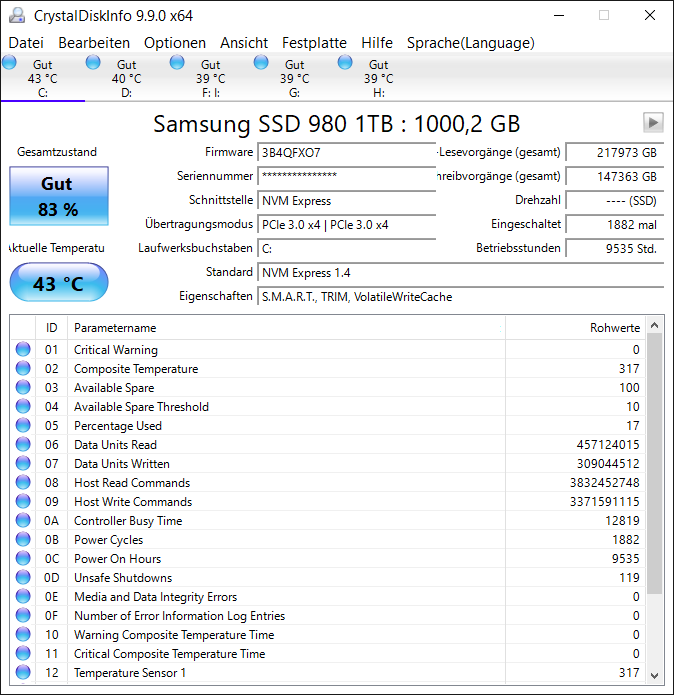This screenshot has width=674, height=695.
Task: Click the CrystalDiskInfo title bar icon
Action: 17,16
